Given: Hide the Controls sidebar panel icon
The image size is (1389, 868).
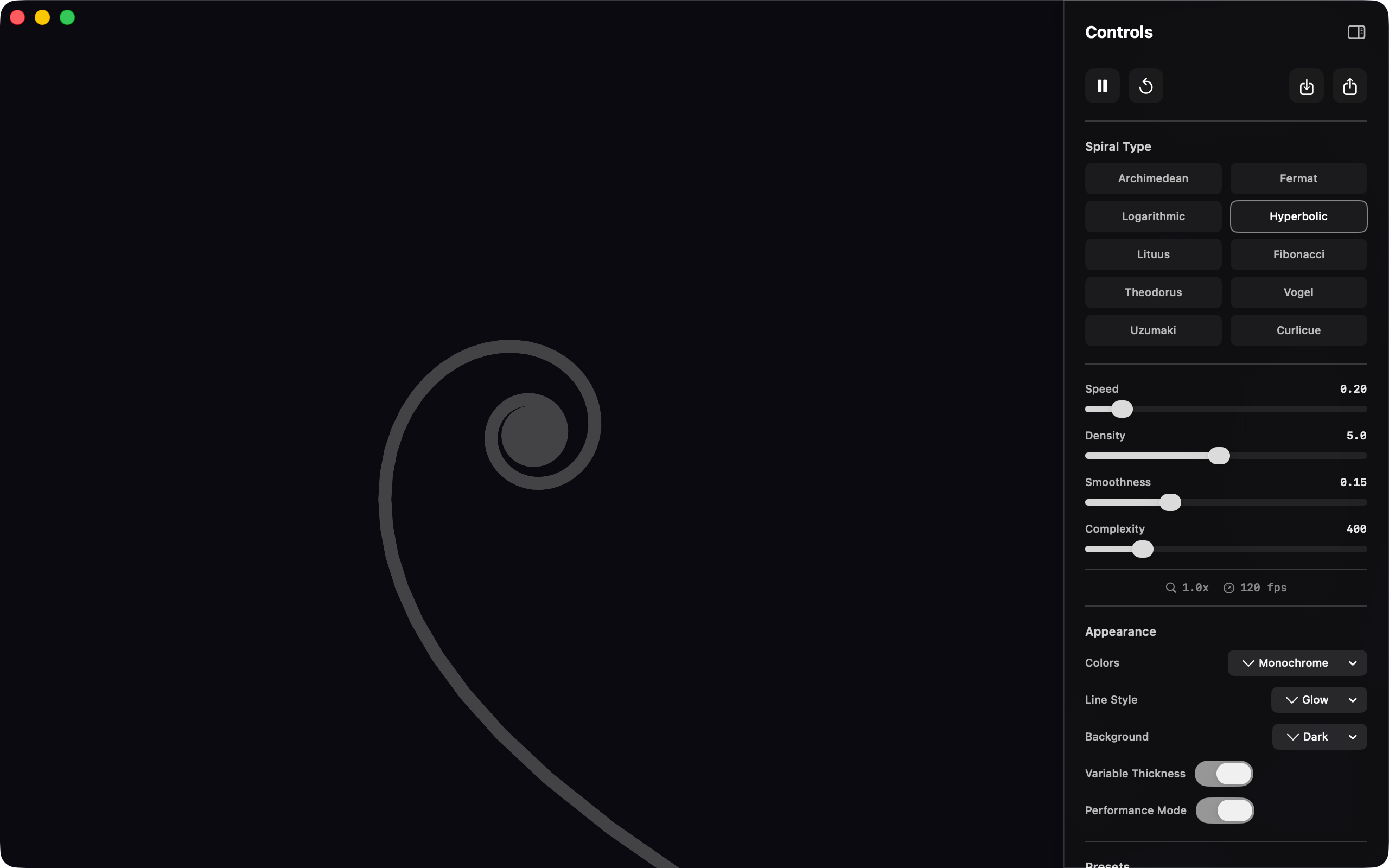Looking at the screenshot, I should 1356,32.
